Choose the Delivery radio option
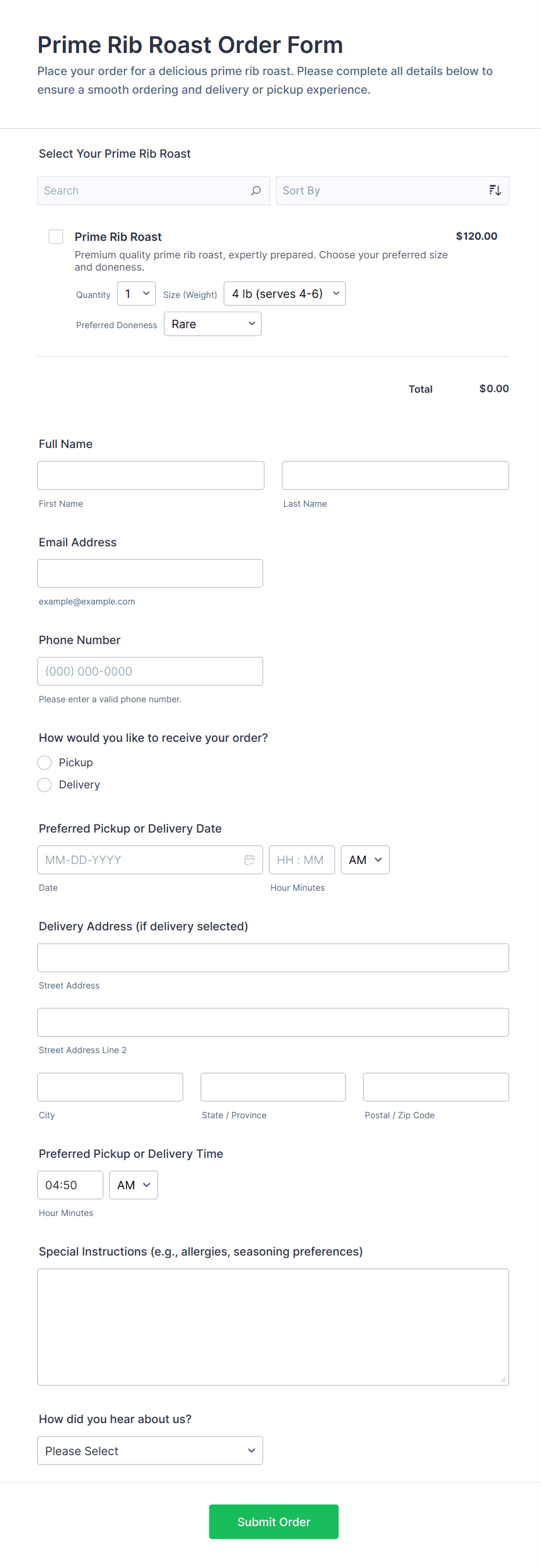This screenshot has height=1568, width=541. (x=44, y=785)
